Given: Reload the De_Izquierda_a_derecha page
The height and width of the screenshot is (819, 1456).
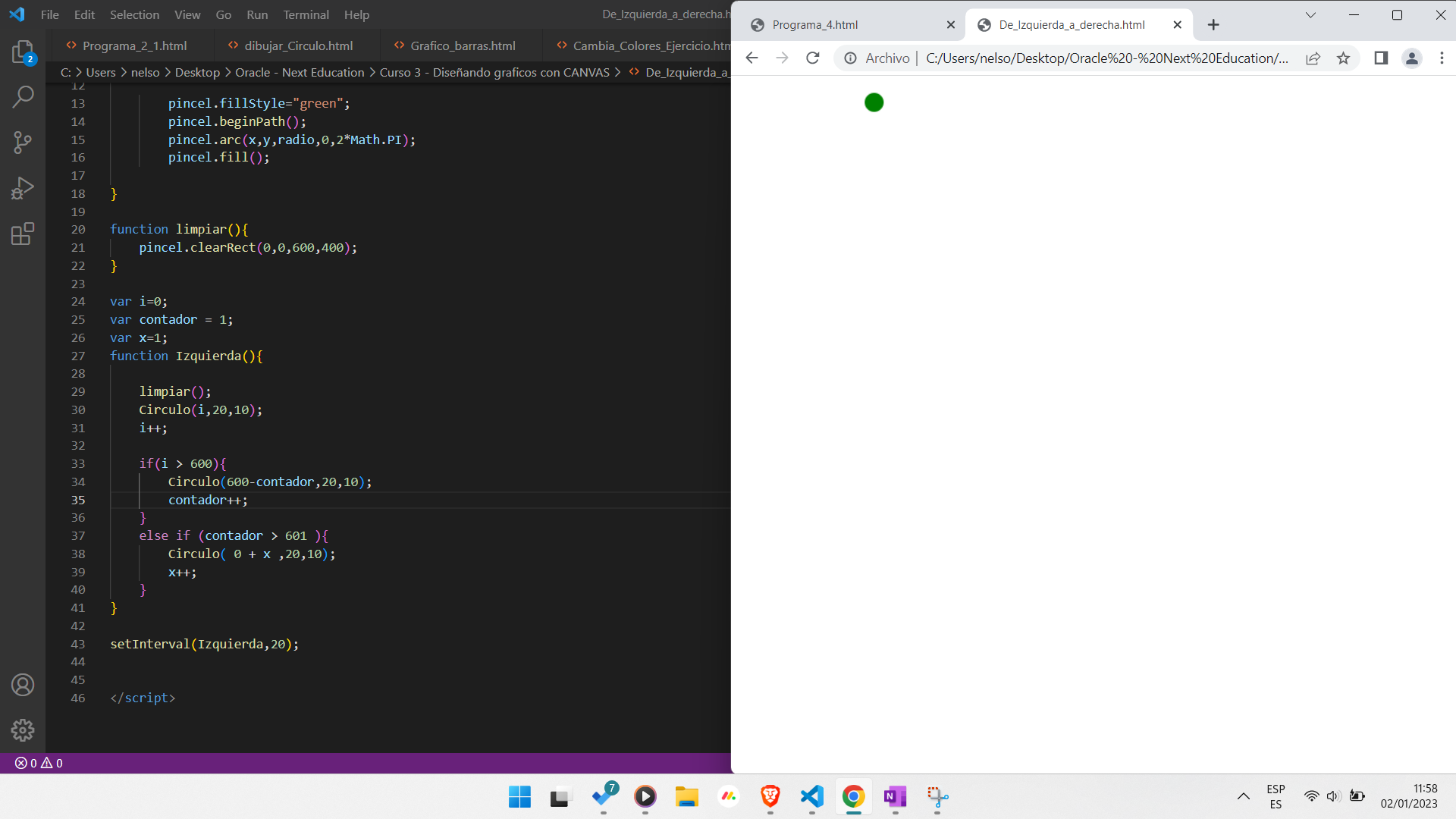Looking at the screenshot, I should [813, 58].
